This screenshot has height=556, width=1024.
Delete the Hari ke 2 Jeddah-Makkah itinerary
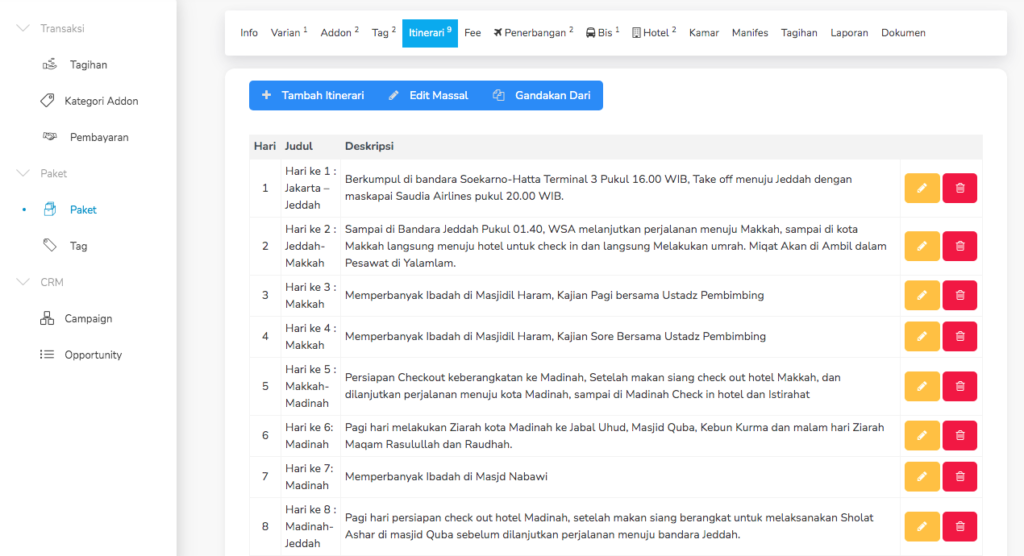pyautogui.click(x=959, y=246)
